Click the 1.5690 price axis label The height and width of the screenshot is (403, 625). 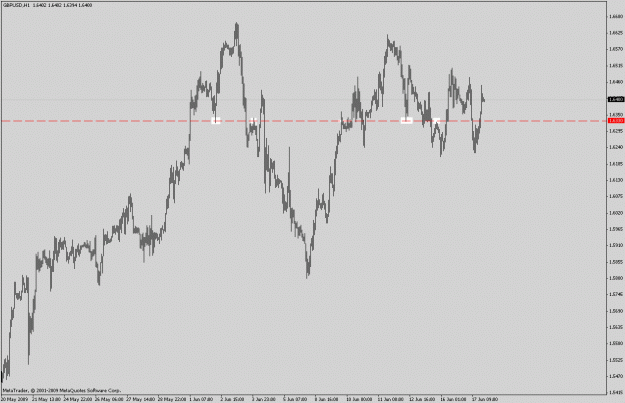pos(616,311)
